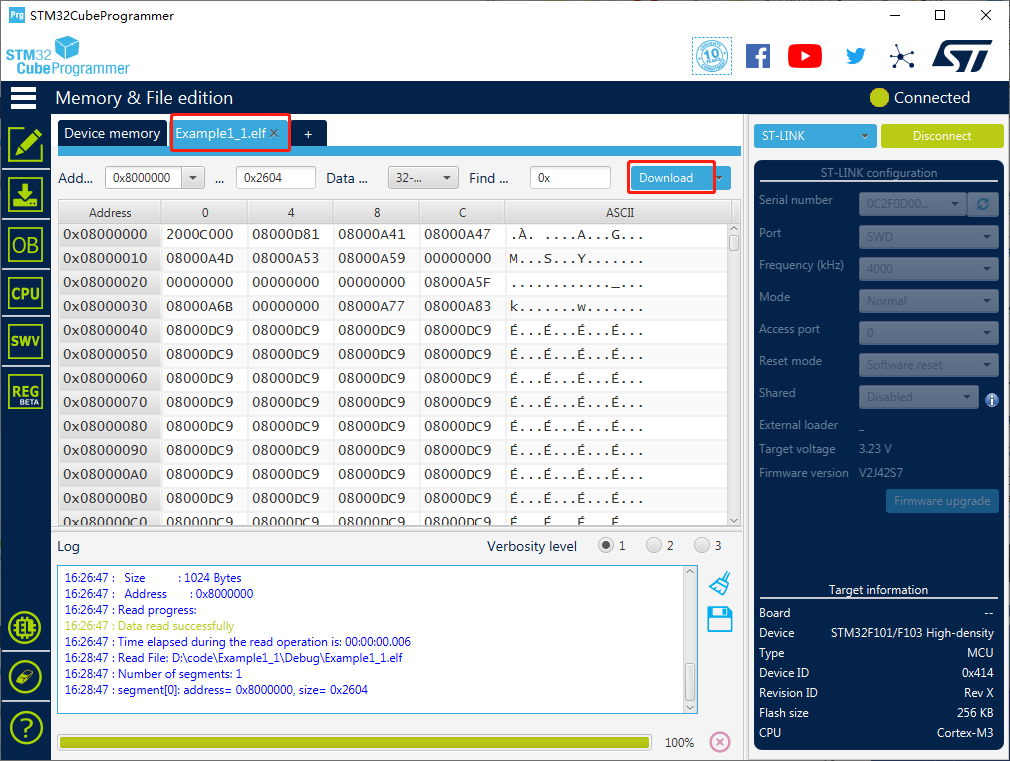The width and height of the screenshot is (1010, 761).
Task: Click the address input 0x8000000
Action: (144, 178)
